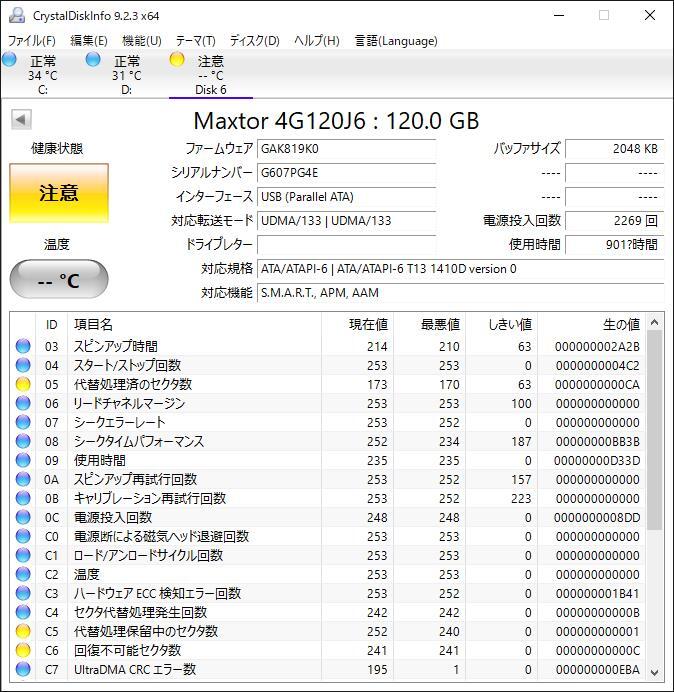
Task: Click the 生の値 column header
Action: (x=591, y=325)
